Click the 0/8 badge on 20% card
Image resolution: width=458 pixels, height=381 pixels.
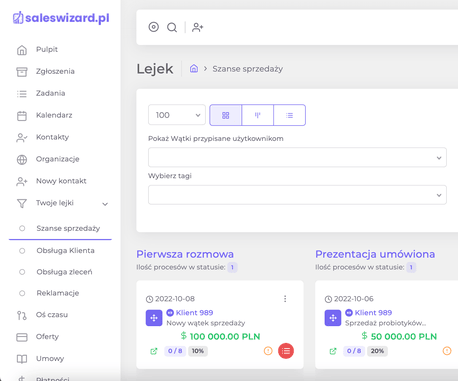coord(354,351)
